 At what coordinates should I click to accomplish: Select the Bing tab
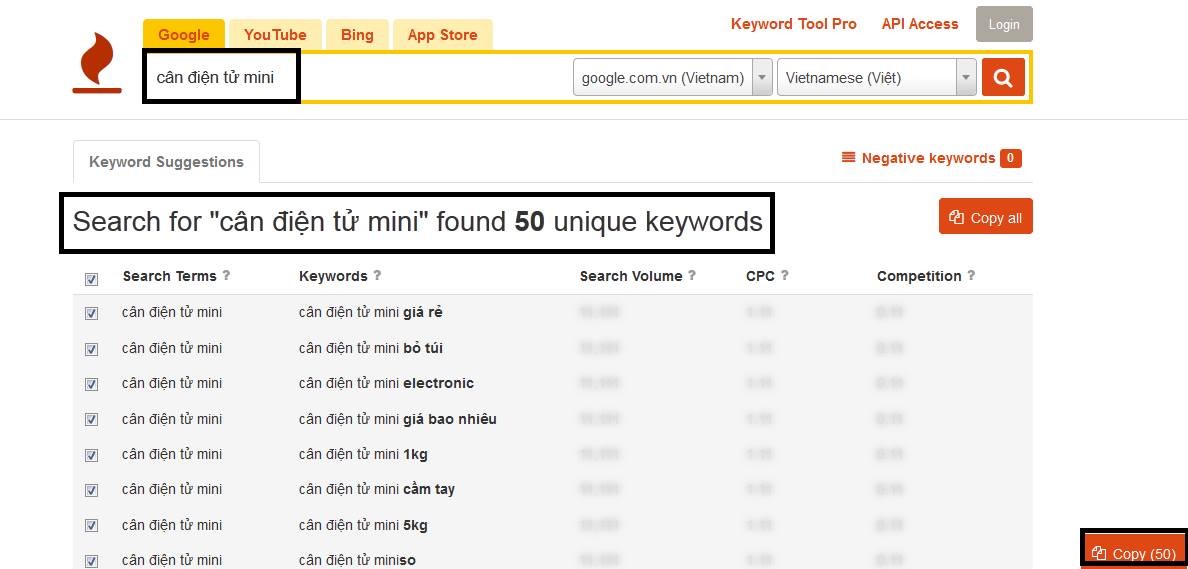pyautogui.click(x=357, y=35)
